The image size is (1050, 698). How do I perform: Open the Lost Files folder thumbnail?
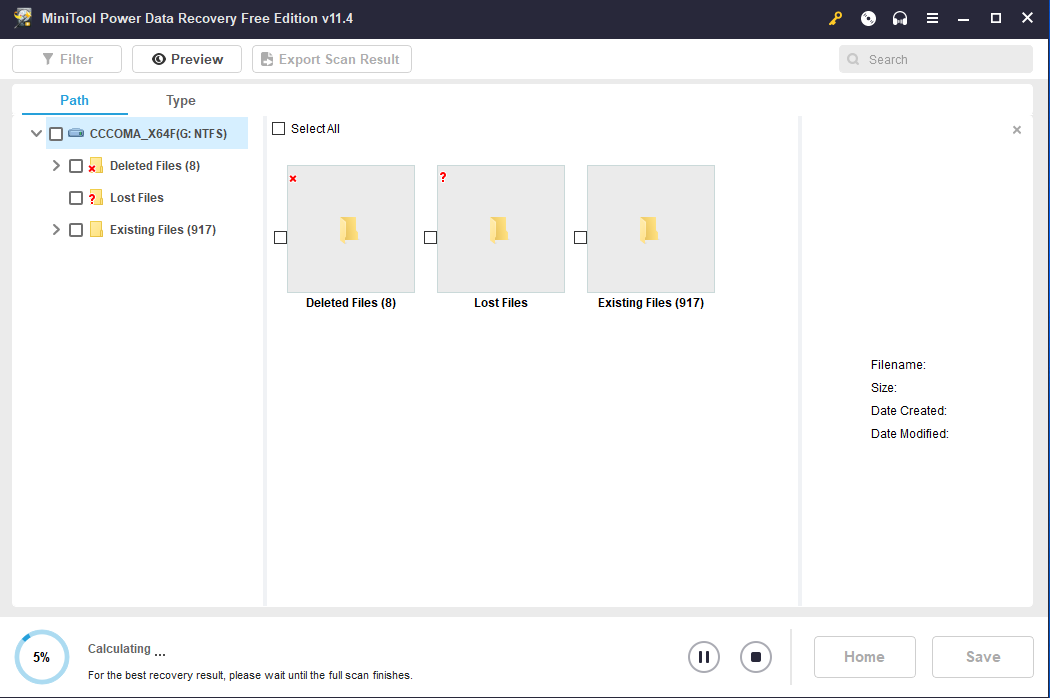click(501, 229)
